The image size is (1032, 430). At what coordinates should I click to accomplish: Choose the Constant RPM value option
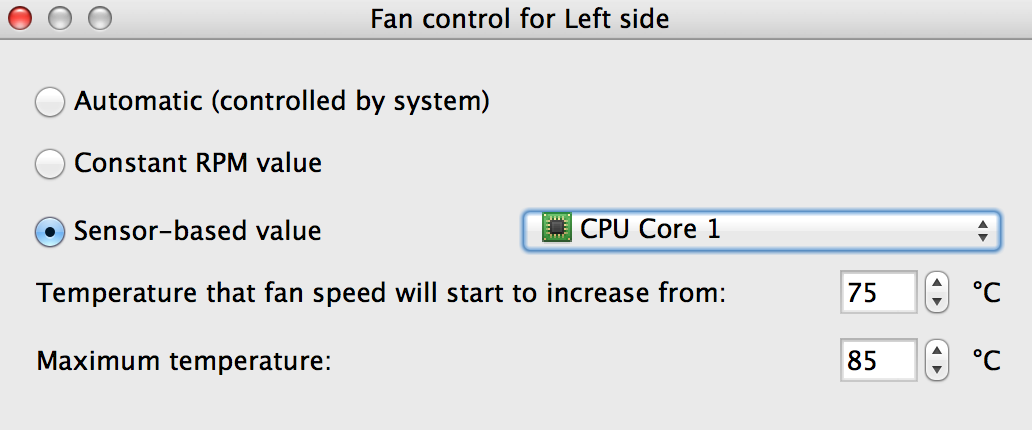coord(49,164)
